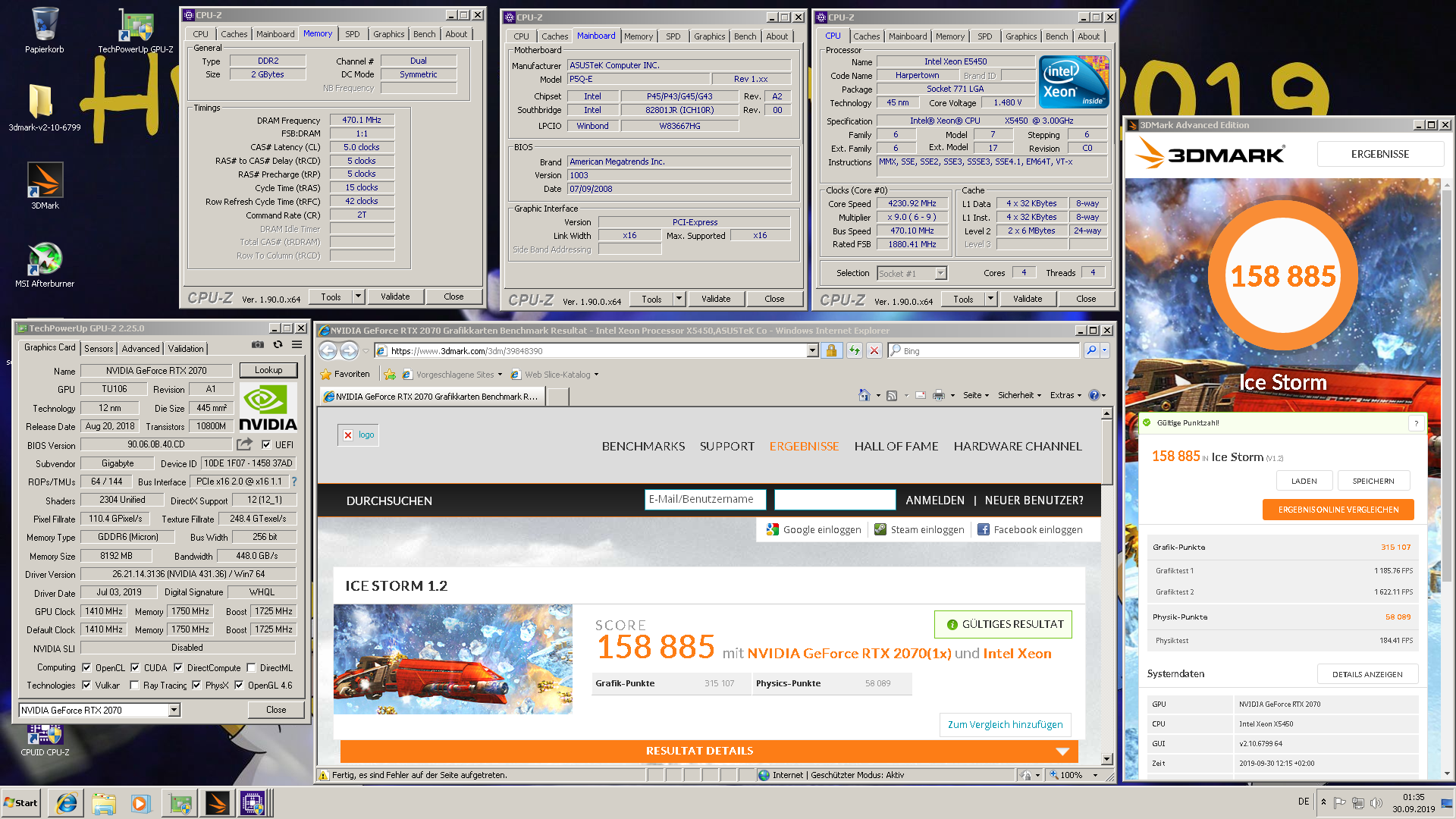This screenshot has width=1456, height=819.
Task: Open the Caches tab in CPU tab CPU-Z window
Action: point(866,36)
